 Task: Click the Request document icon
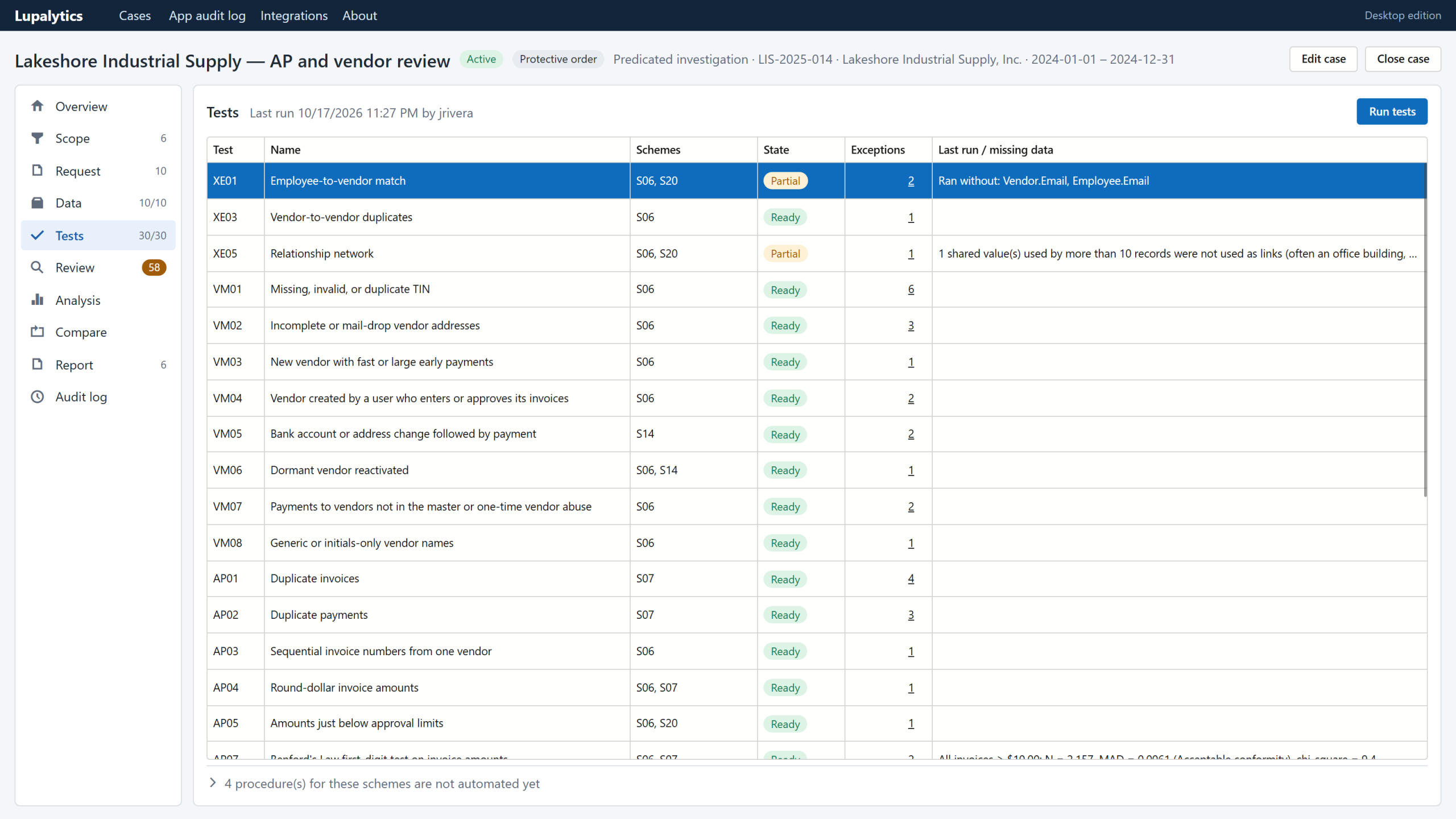click(37, 171)
